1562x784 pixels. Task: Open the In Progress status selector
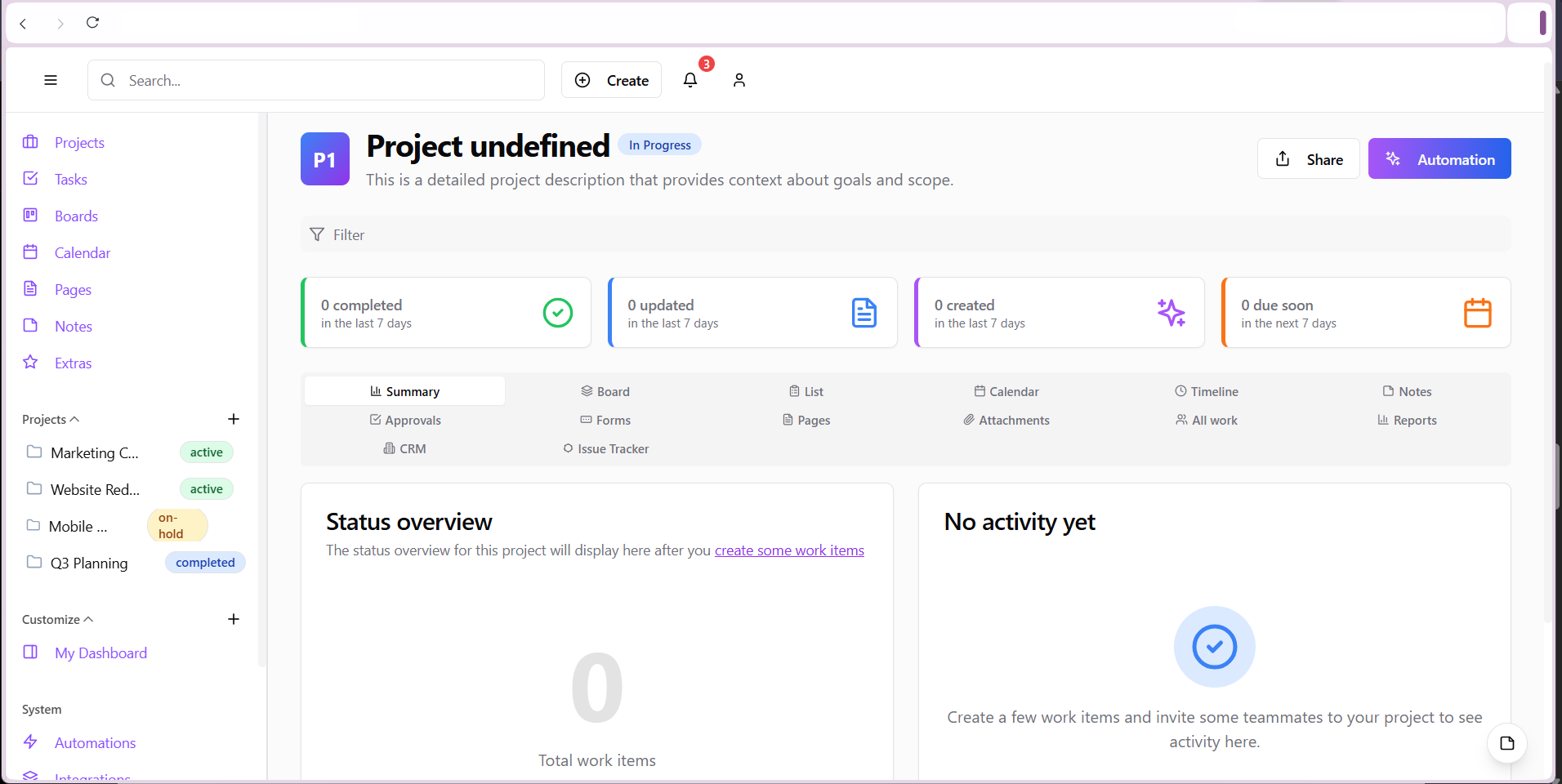[x=659, y=145]
